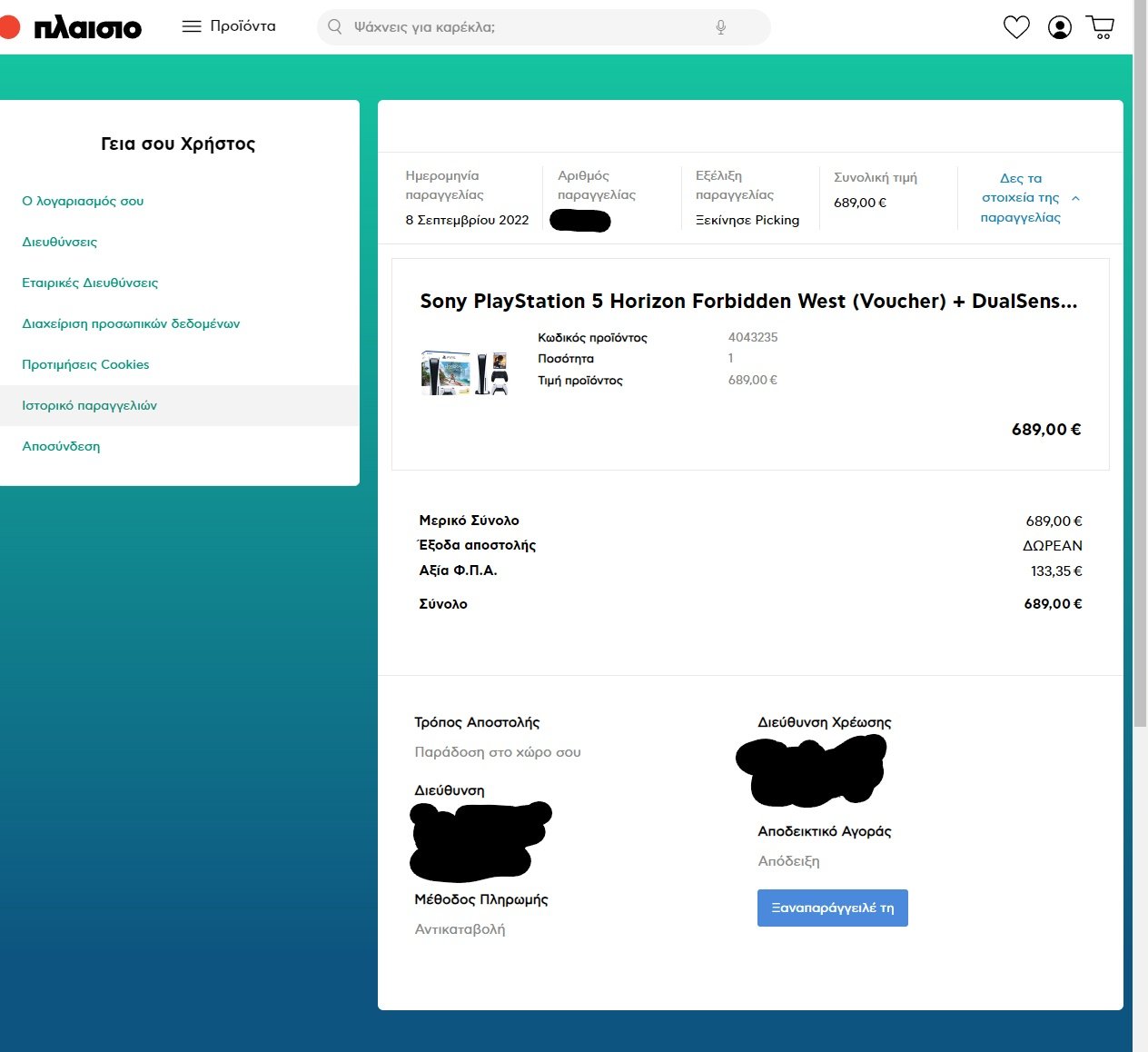Select 'Σύνολο' label in totals

tap(443, 604)
